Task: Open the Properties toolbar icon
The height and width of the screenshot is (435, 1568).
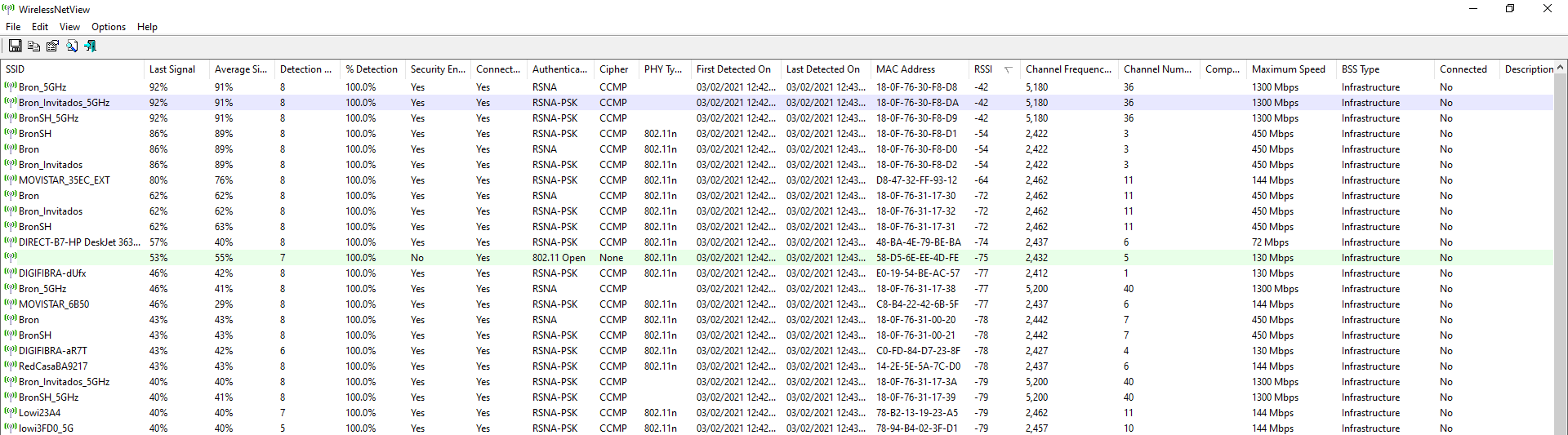Action: [52, 46]
